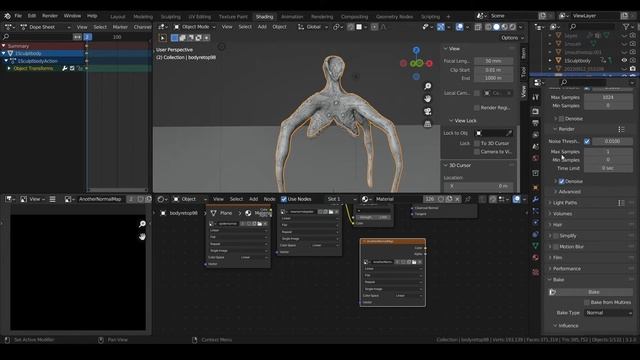Open the Render properties tab icon
Viewport: 640px width, 360px height.
pos(536,111)
